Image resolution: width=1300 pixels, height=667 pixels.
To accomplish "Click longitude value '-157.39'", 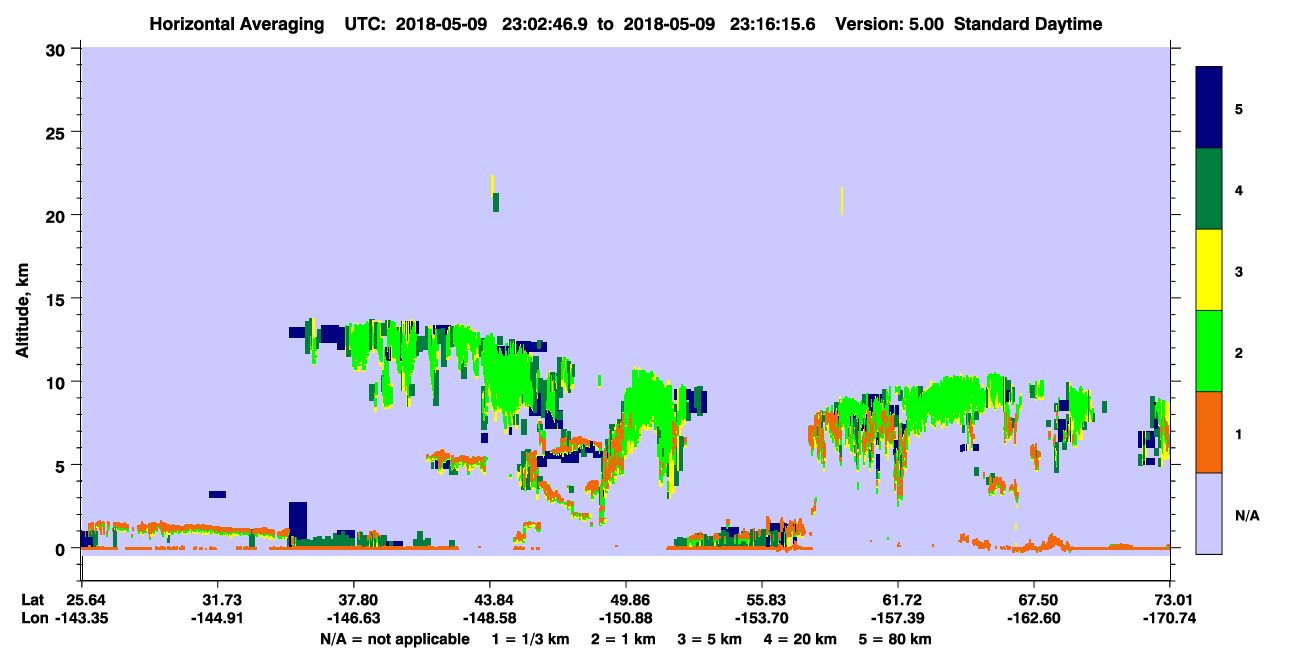I will 899,617.
